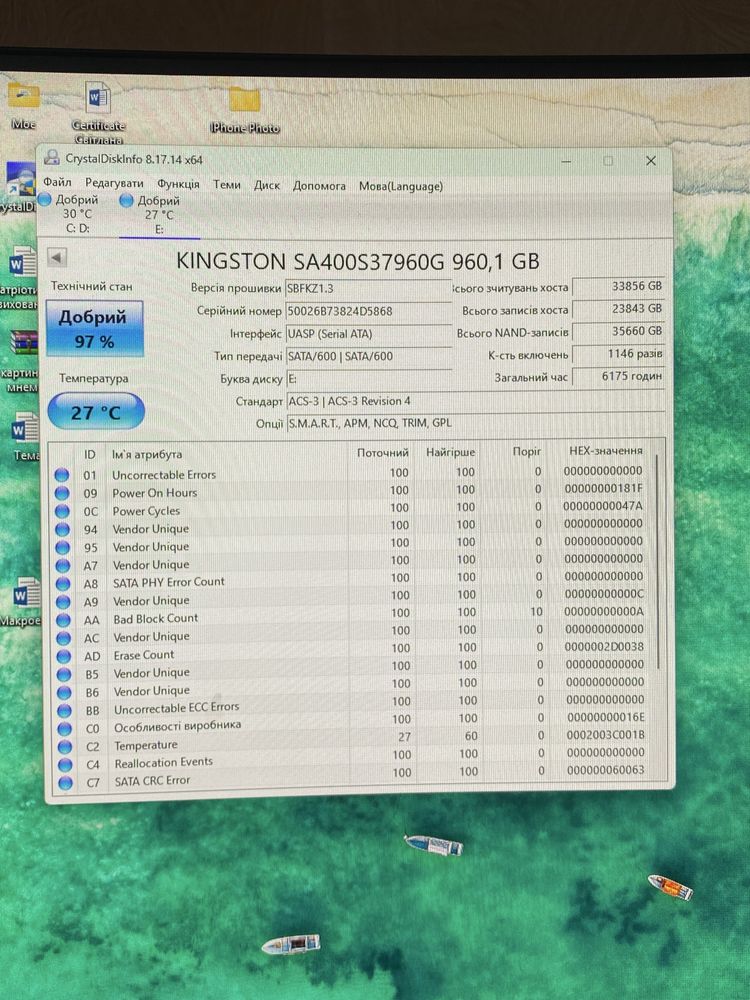Close the CrystalDiskInfo window
Image resolution: width=750 pixels, height=1000 pixels.
pyautogui.click(x=651, y=161)
